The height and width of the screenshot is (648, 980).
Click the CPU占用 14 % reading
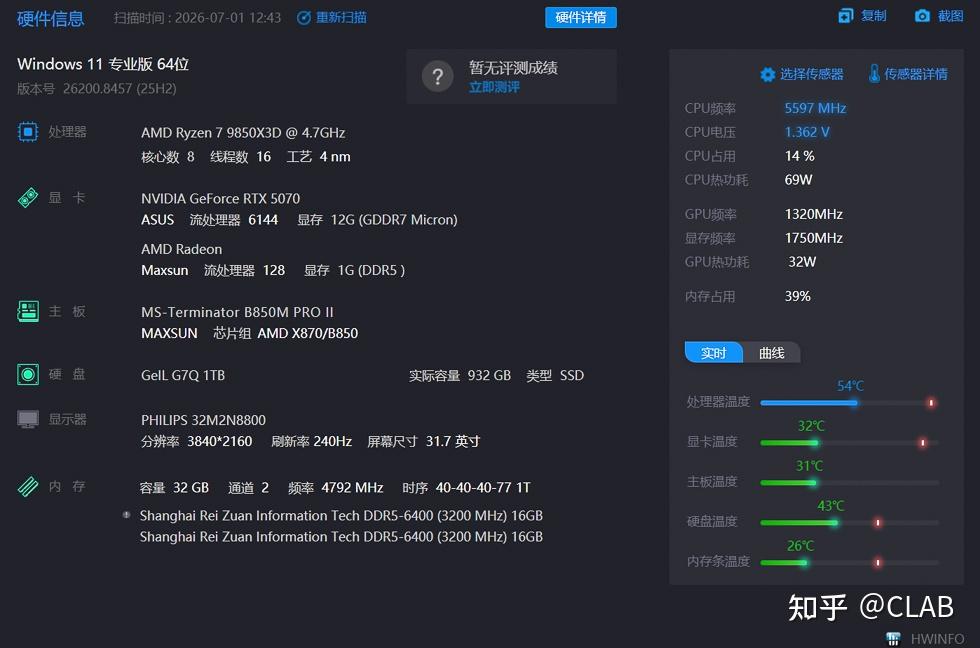point(749,156)
